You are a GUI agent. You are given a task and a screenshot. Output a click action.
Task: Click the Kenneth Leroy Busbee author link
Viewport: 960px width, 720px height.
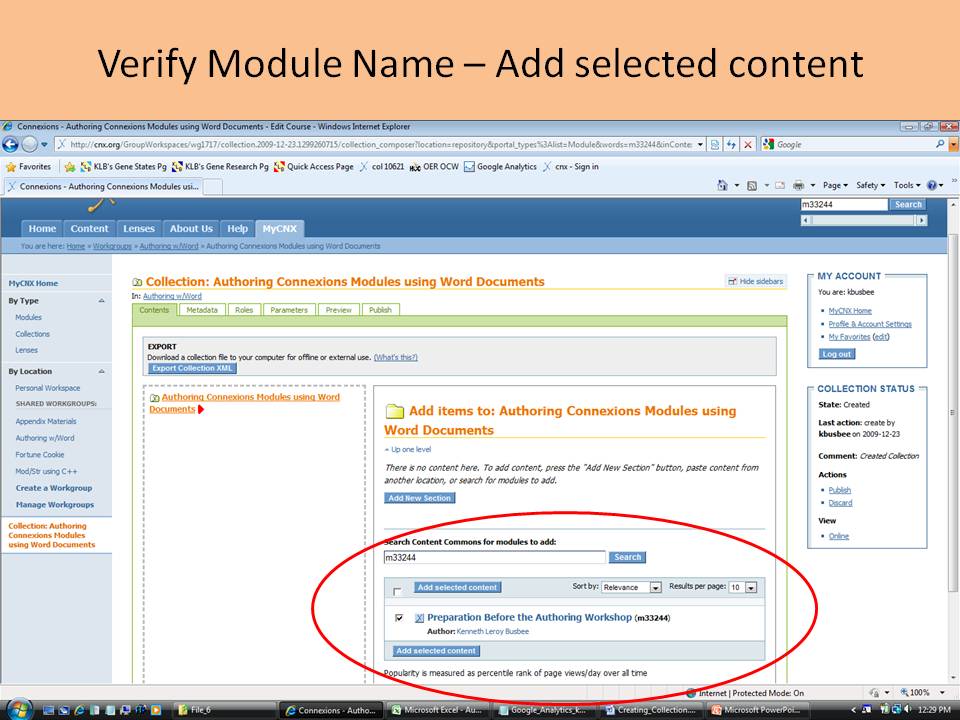[493, 631]
